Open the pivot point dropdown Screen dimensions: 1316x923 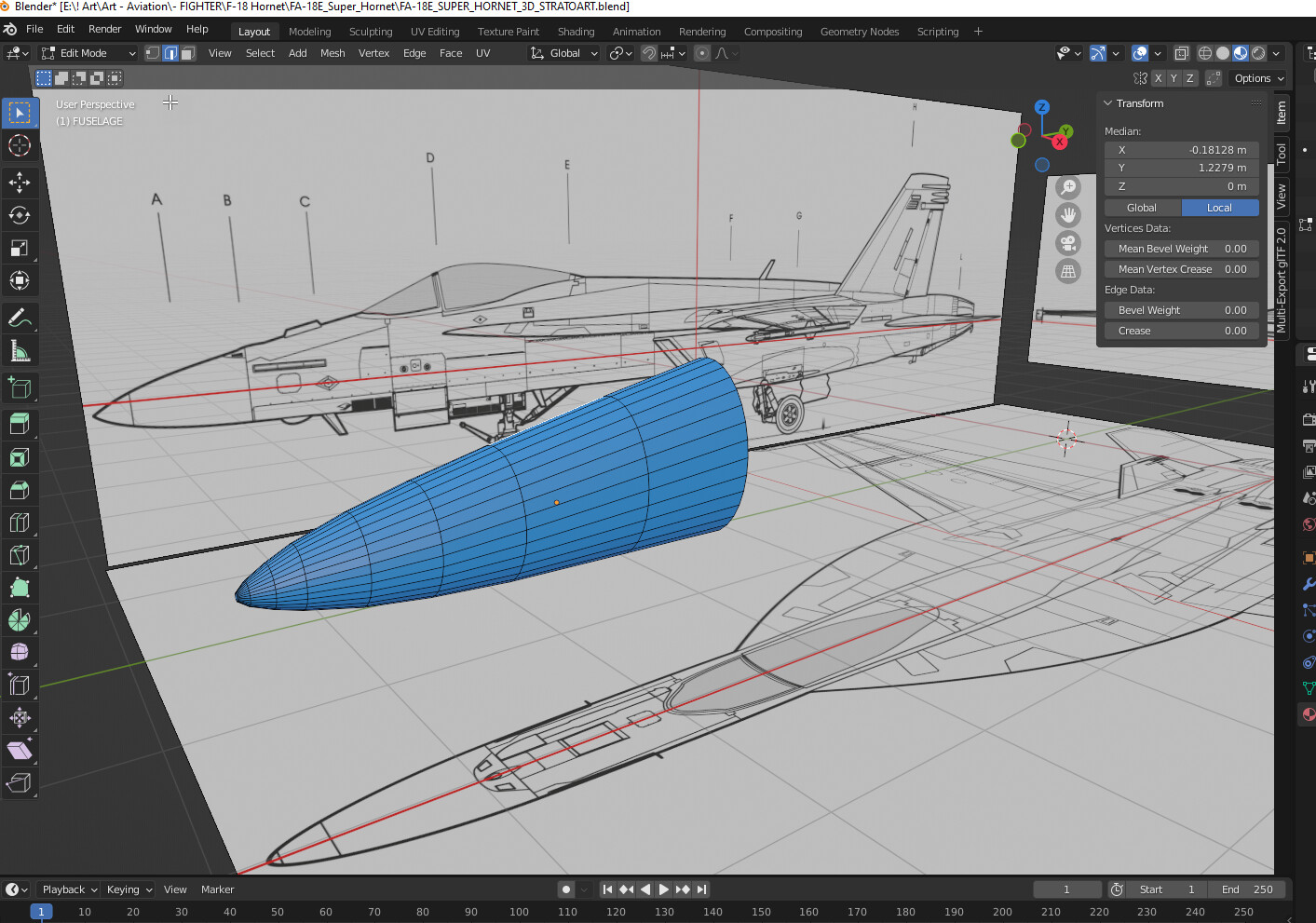pyautogui.click(x=620, y=53)
